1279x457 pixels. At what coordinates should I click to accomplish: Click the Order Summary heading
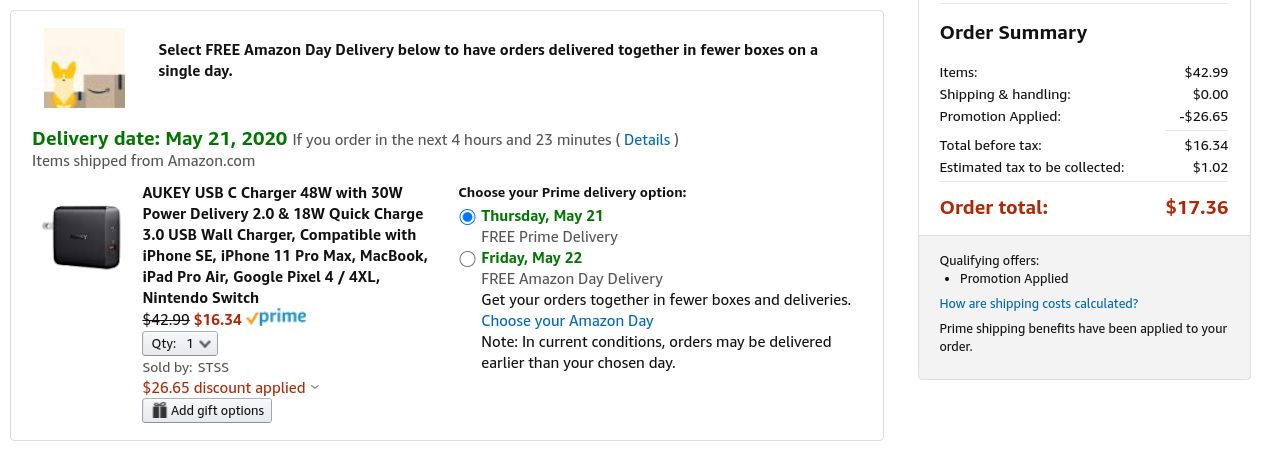tap(1013, 33)
